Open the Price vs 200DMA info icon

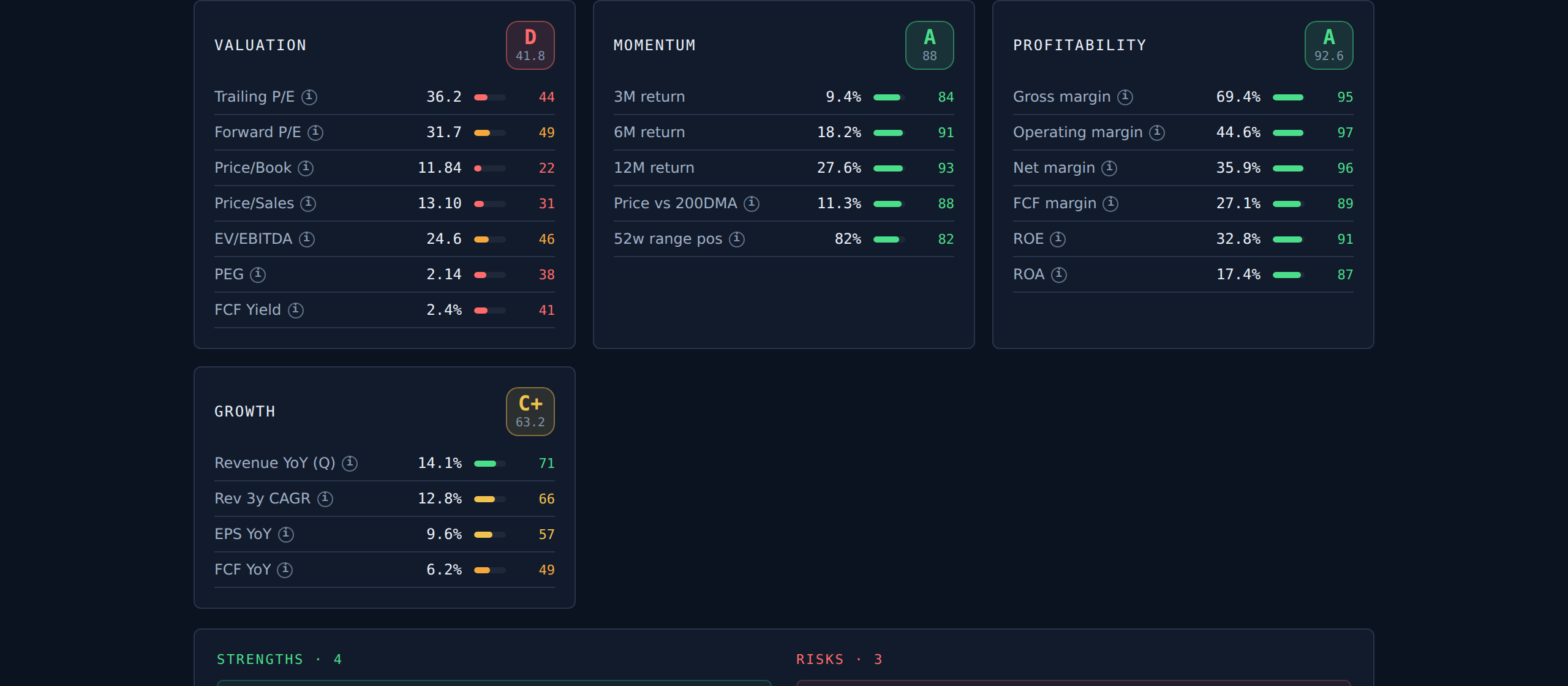pos(752,203)
